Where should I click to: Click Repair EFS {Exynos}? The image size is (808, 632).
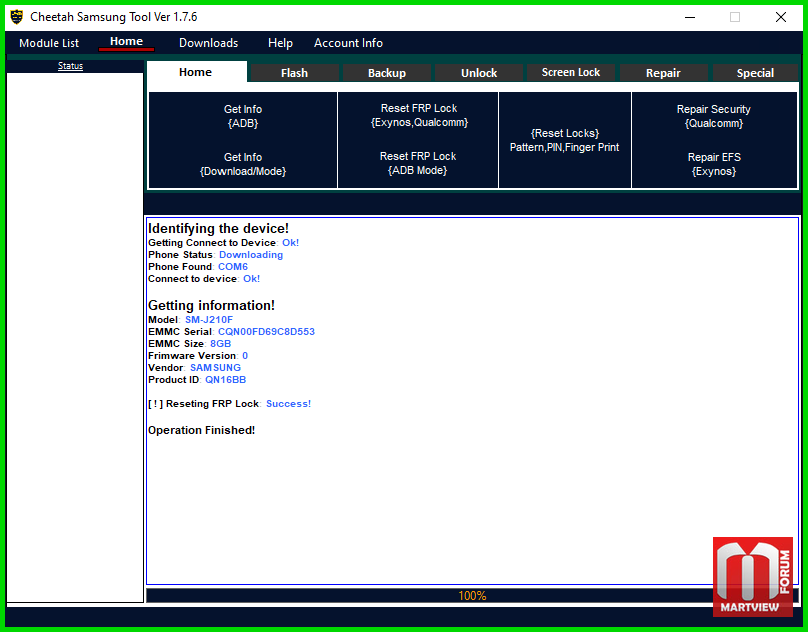click(x=714, y=164)
